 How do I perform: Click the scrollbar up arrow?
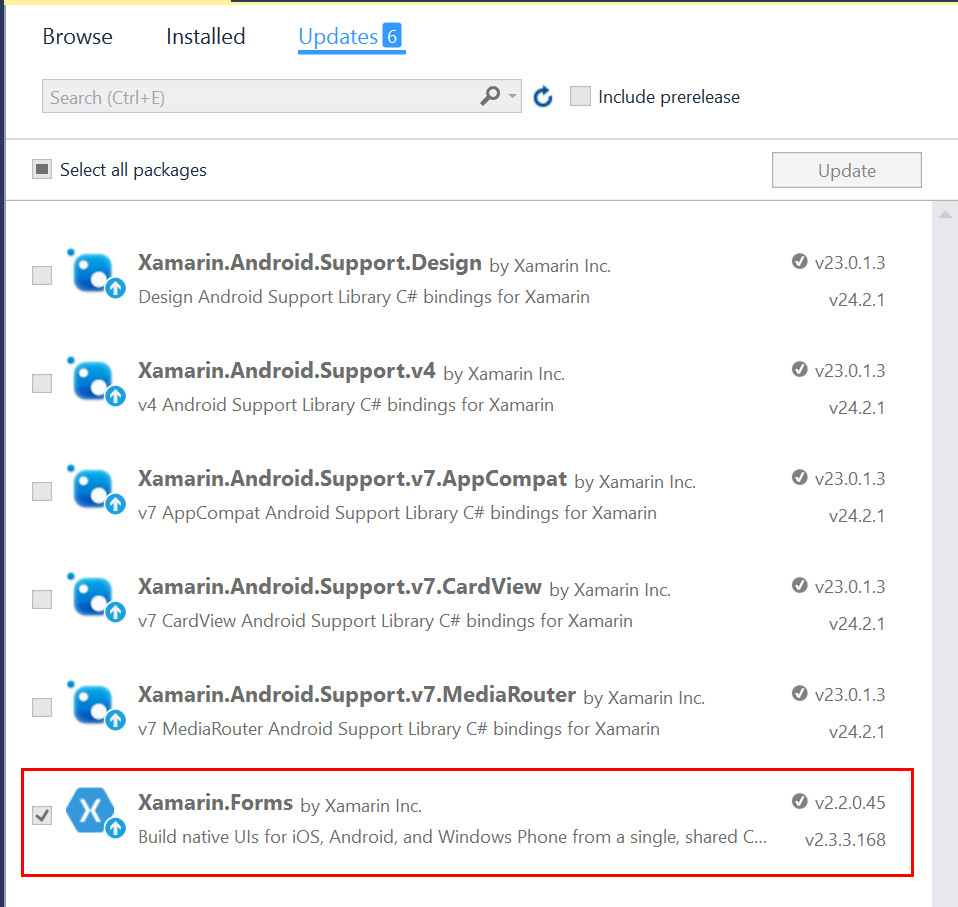tap(945, 214)
